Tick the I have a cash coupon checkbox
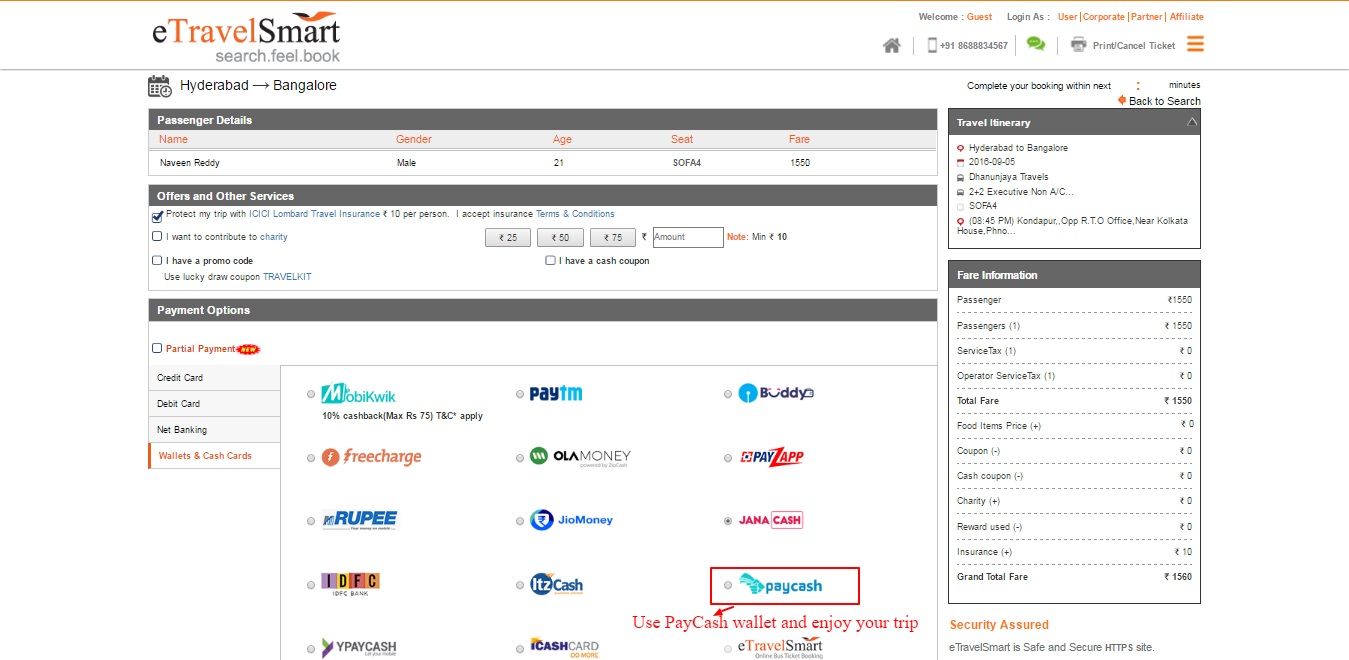The width and height of the screenshot is (1349, 660). pos(550,261)
